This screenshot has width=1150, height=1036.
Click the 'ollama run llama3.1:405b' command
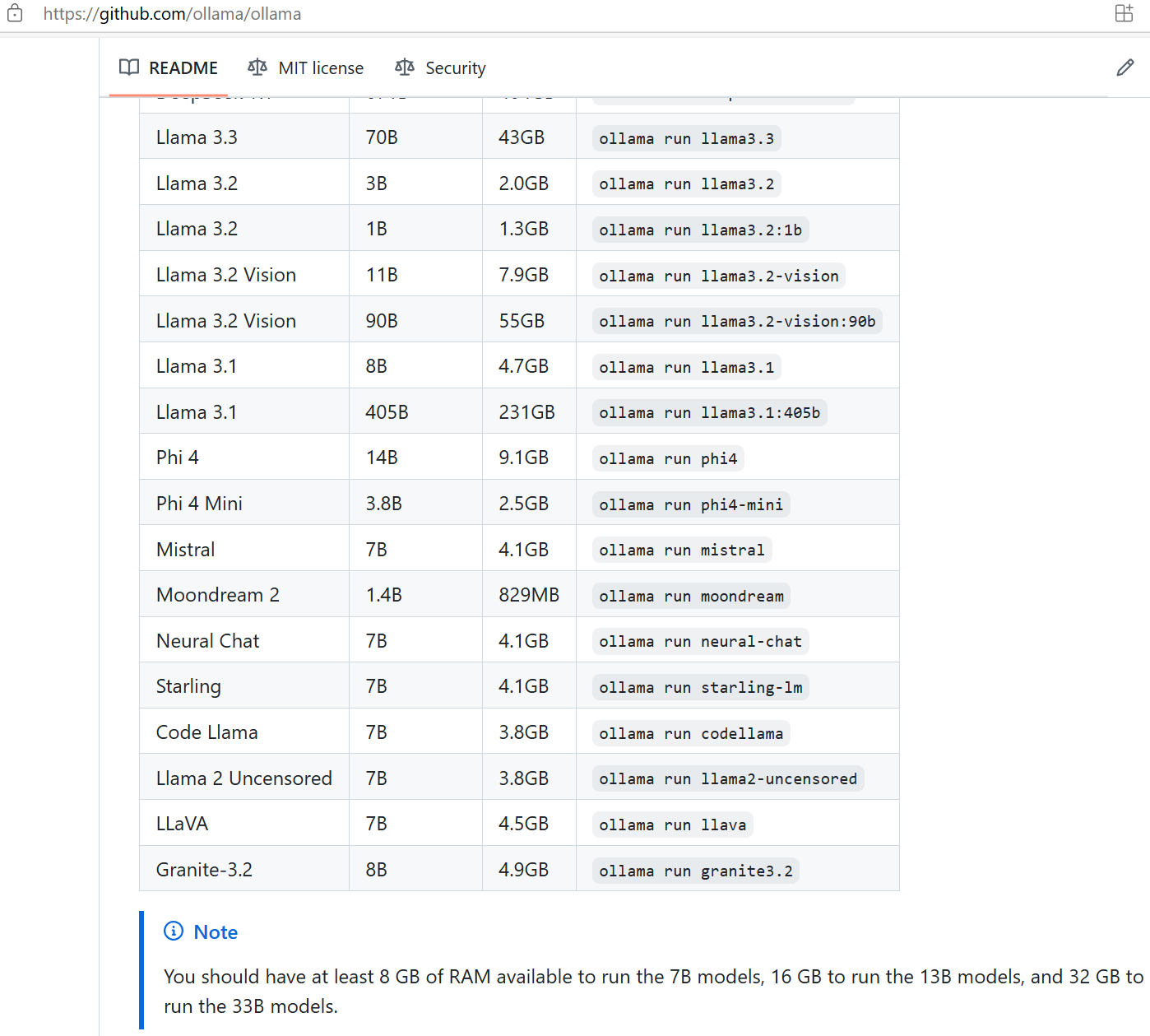click(709, 412)
